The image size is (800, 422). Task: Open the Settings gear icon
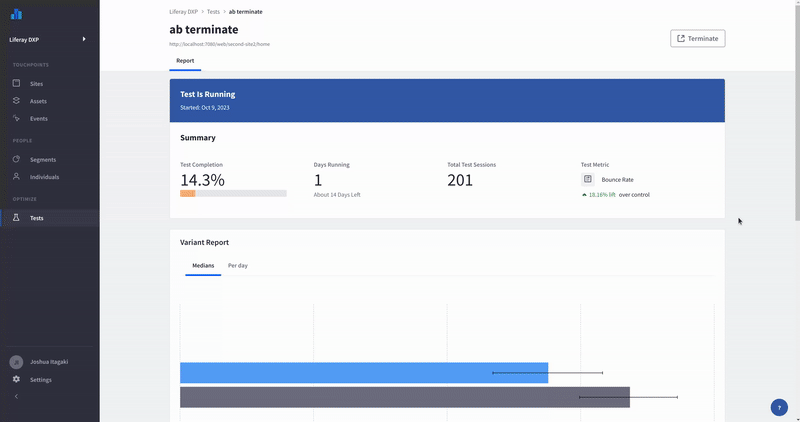[16, 380]
